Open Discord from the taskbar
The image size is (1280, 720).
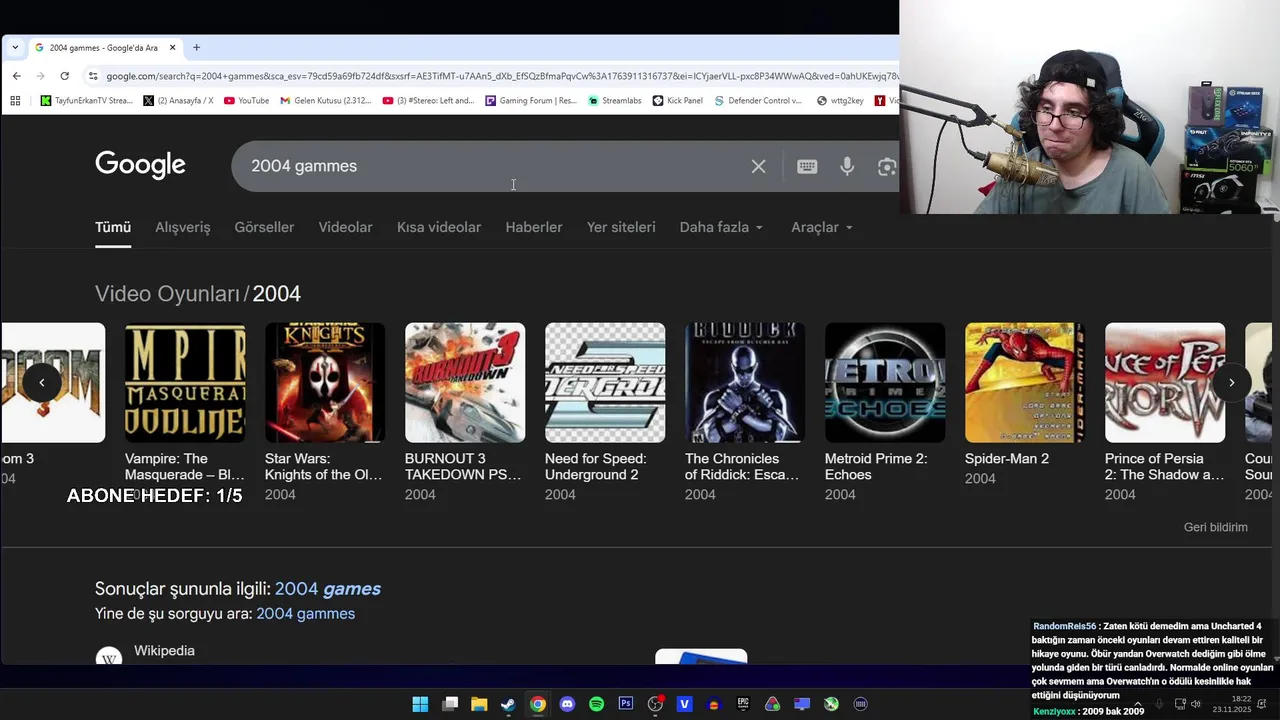(x=567, y=704)
